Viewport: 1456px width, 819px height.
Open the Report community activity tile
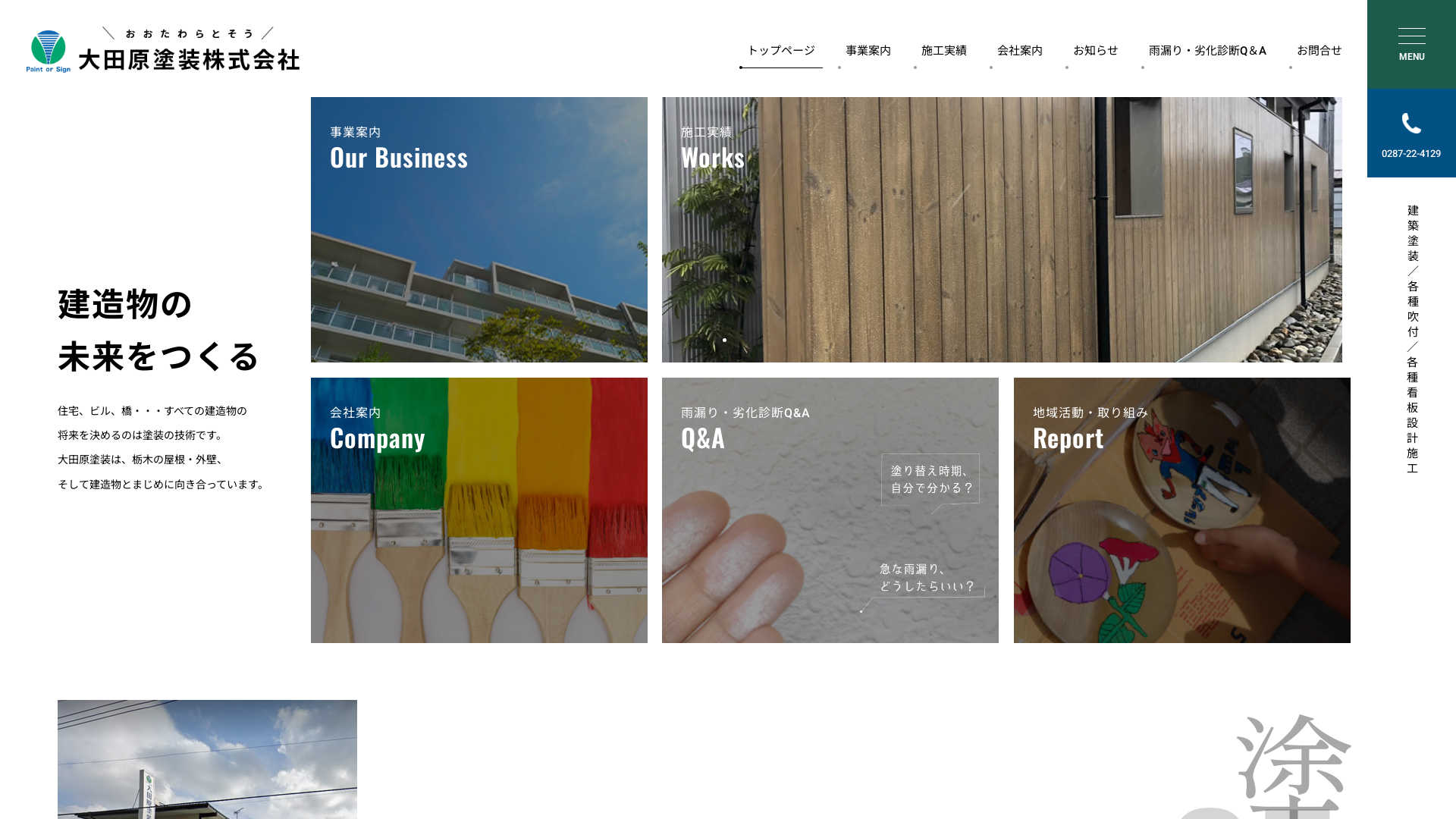tap(1182, 510)
